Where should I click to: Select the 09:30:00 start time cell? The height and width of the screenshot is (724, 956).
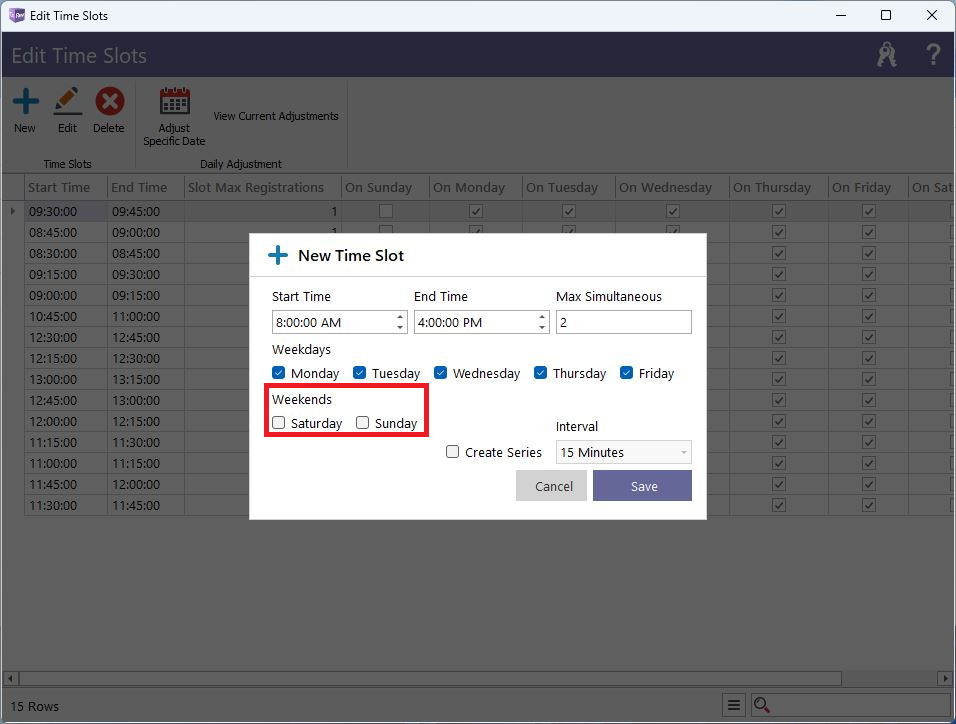coord(66,212)
